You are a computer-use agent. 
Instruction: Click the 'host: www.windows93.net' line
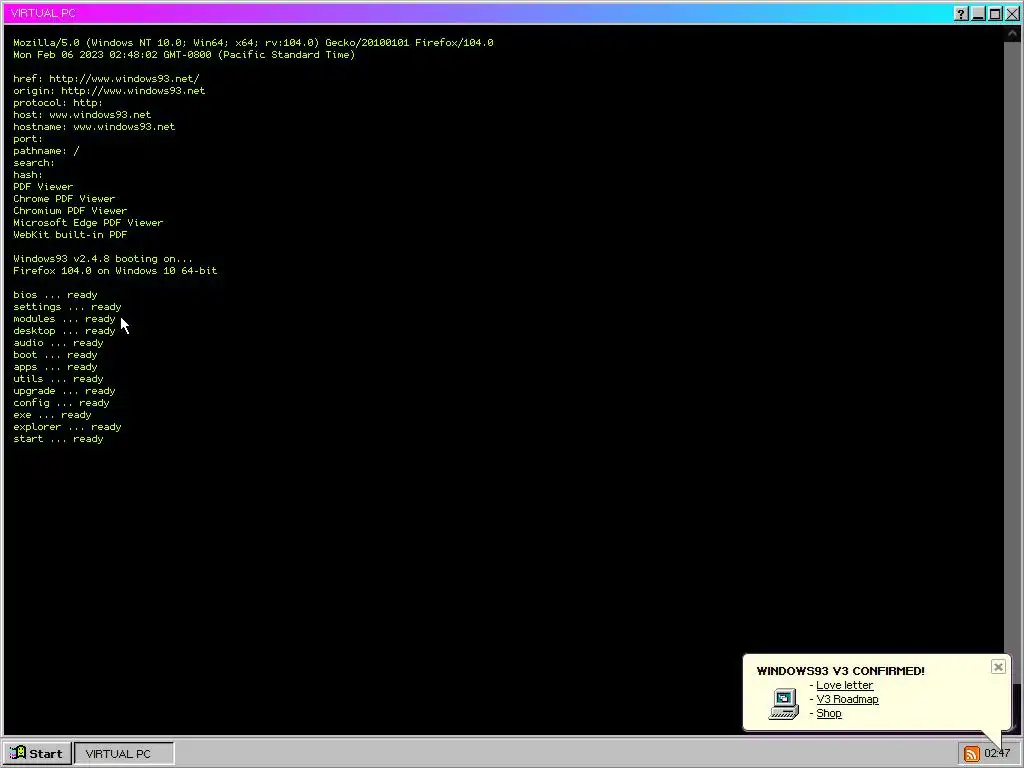[x=82, y=115]
